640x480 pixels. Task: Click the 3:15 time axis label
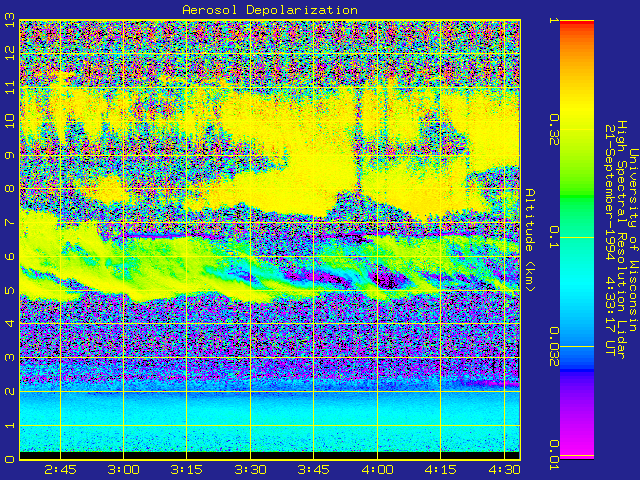tap(187, 470)
